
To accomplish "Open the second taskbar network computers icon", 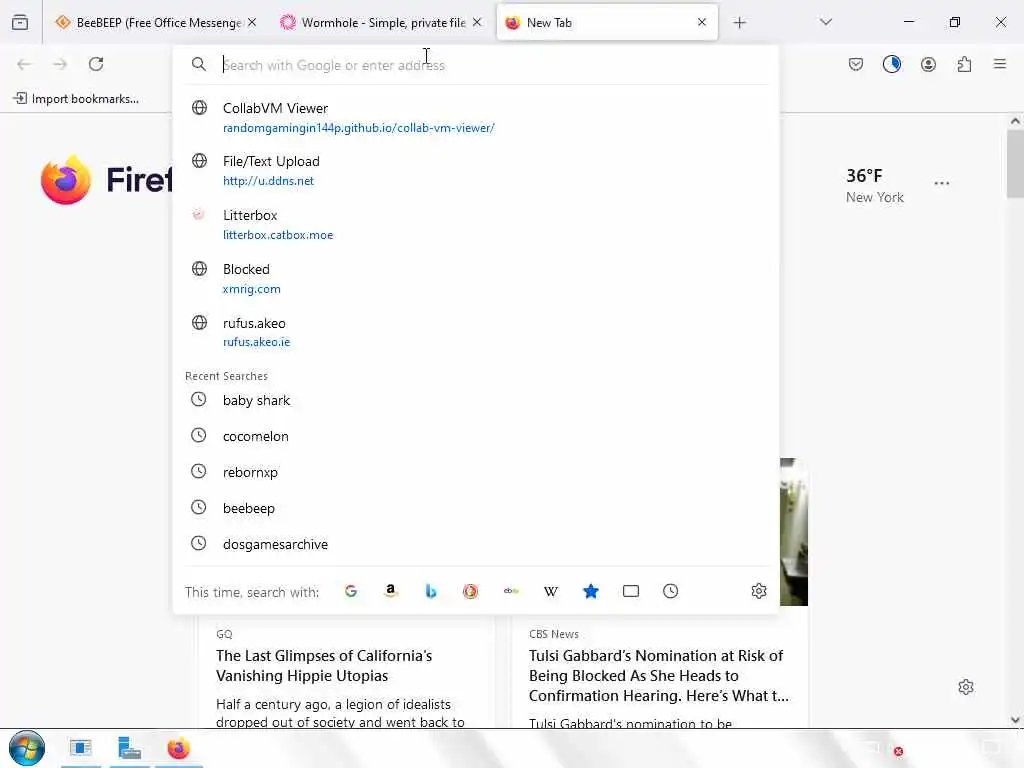I will point(129,748).
